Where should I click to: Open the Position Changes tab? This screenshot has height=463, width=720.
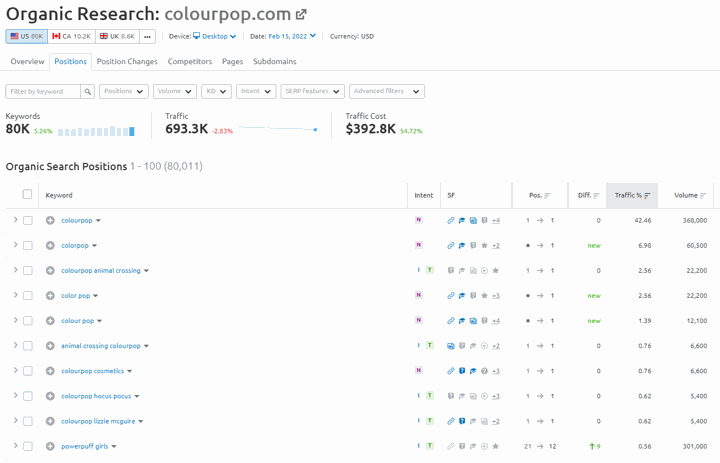(x=127, y=62)
